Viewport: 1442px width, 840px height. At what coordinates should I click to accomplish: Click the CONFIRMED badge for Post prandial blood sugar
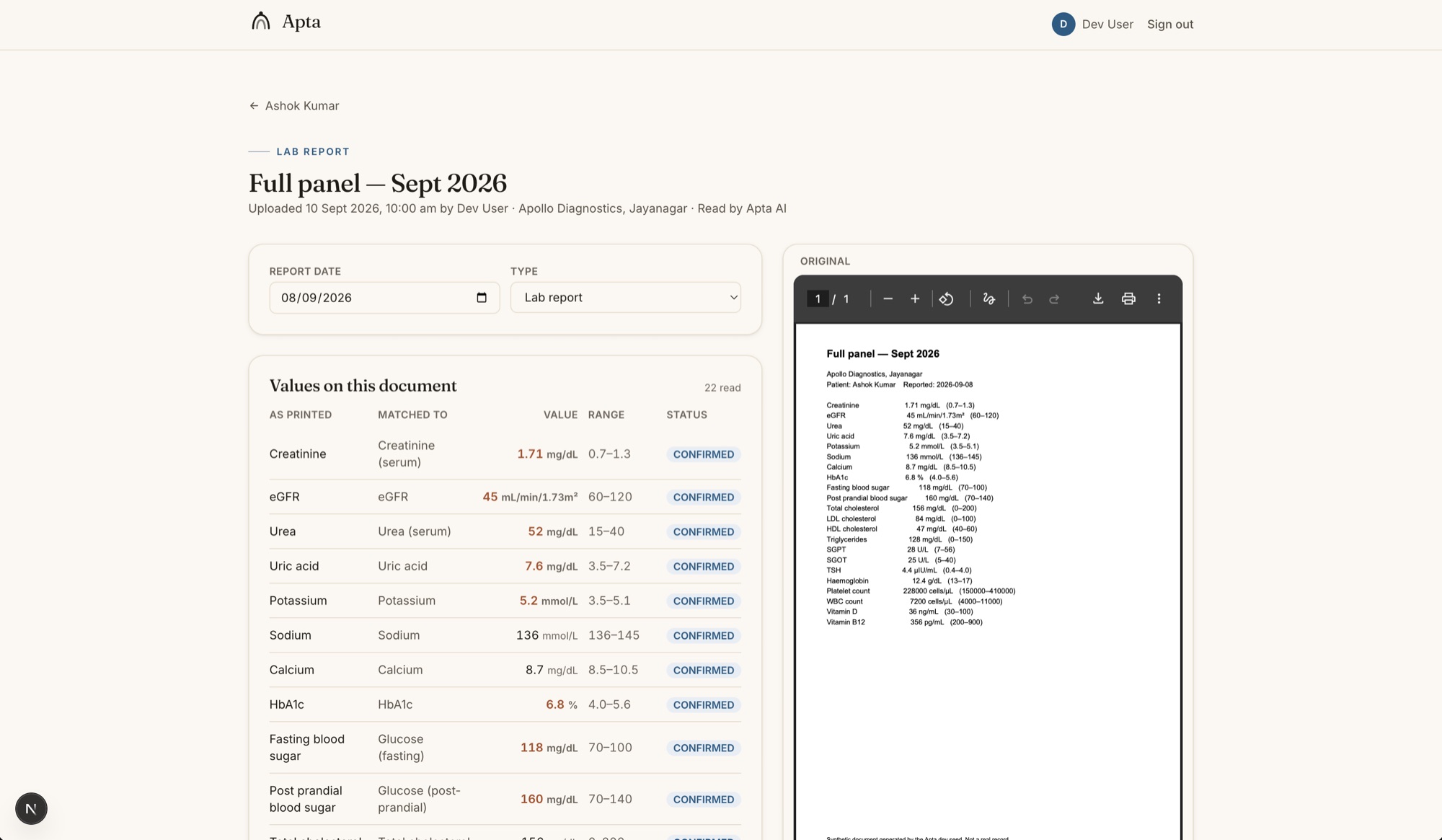pyautogui.click(x=703, y=800)
